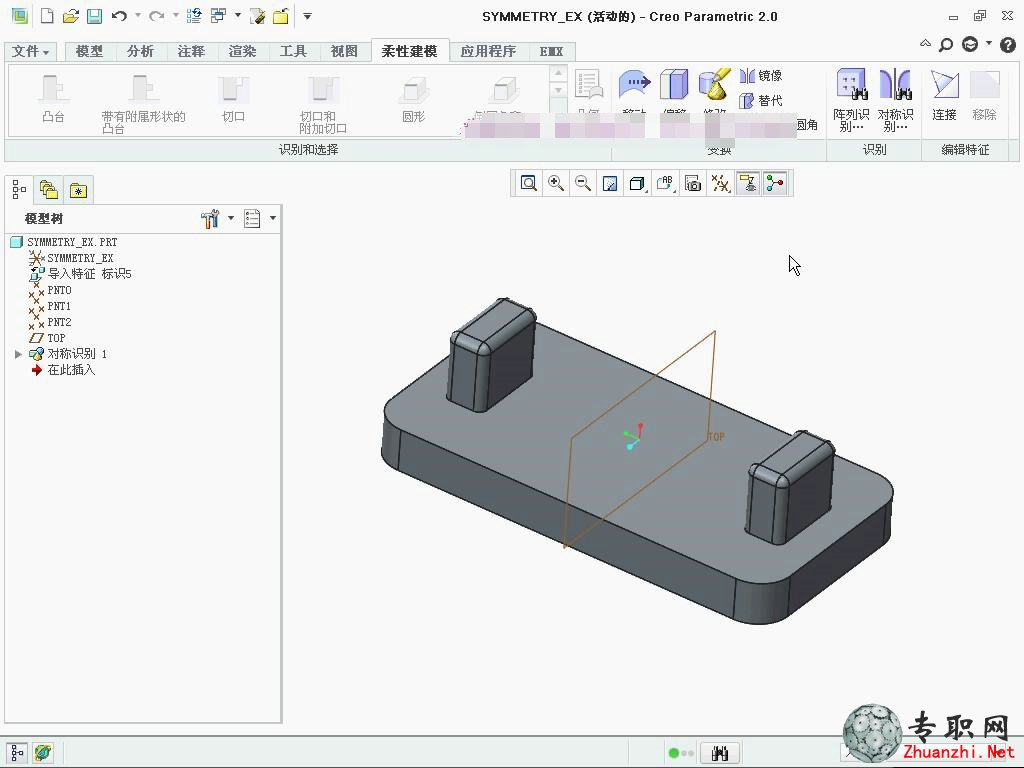The width and height of the screenshot is (1024, 768).
Task: Open the command search magnifier icon
Action: (946, 44)
